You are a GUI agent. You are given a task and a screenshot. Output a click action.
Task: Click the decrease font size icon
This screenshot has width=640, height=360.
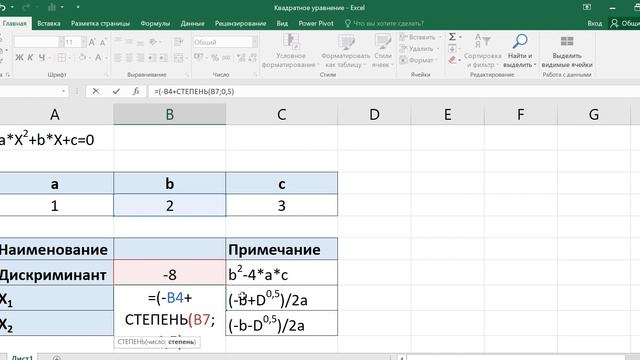103,42
